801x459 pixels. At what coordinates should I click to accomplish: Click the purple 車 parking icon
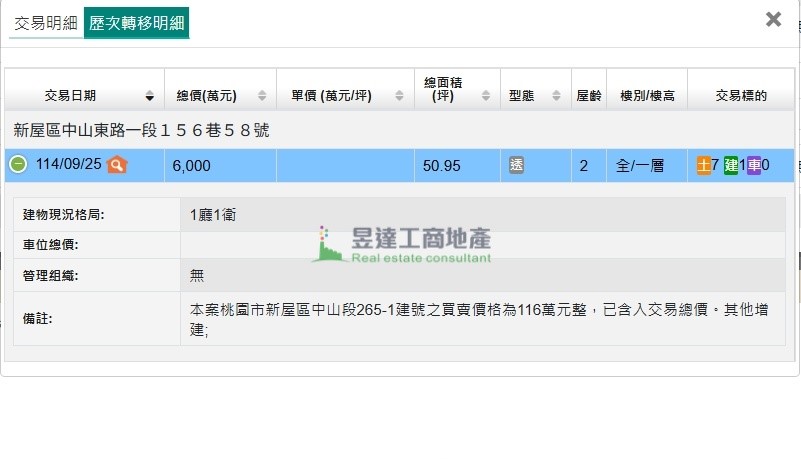pyautogui.click(x=754, y=165)
